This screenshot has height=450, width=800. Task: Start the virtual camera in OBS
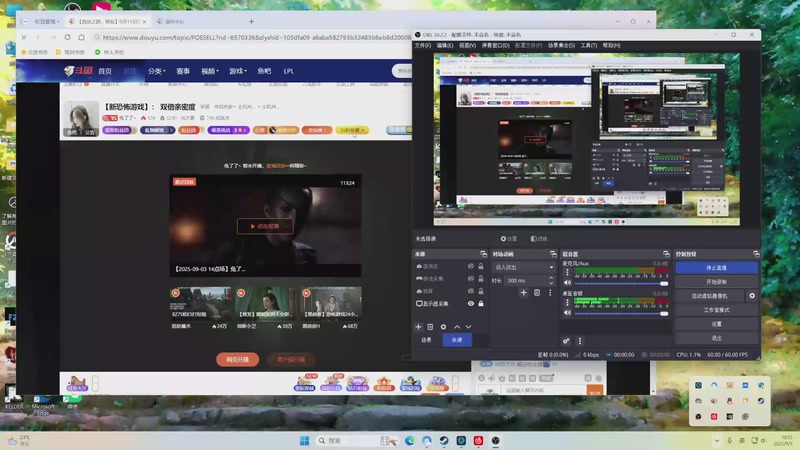[x=710, y=295]
